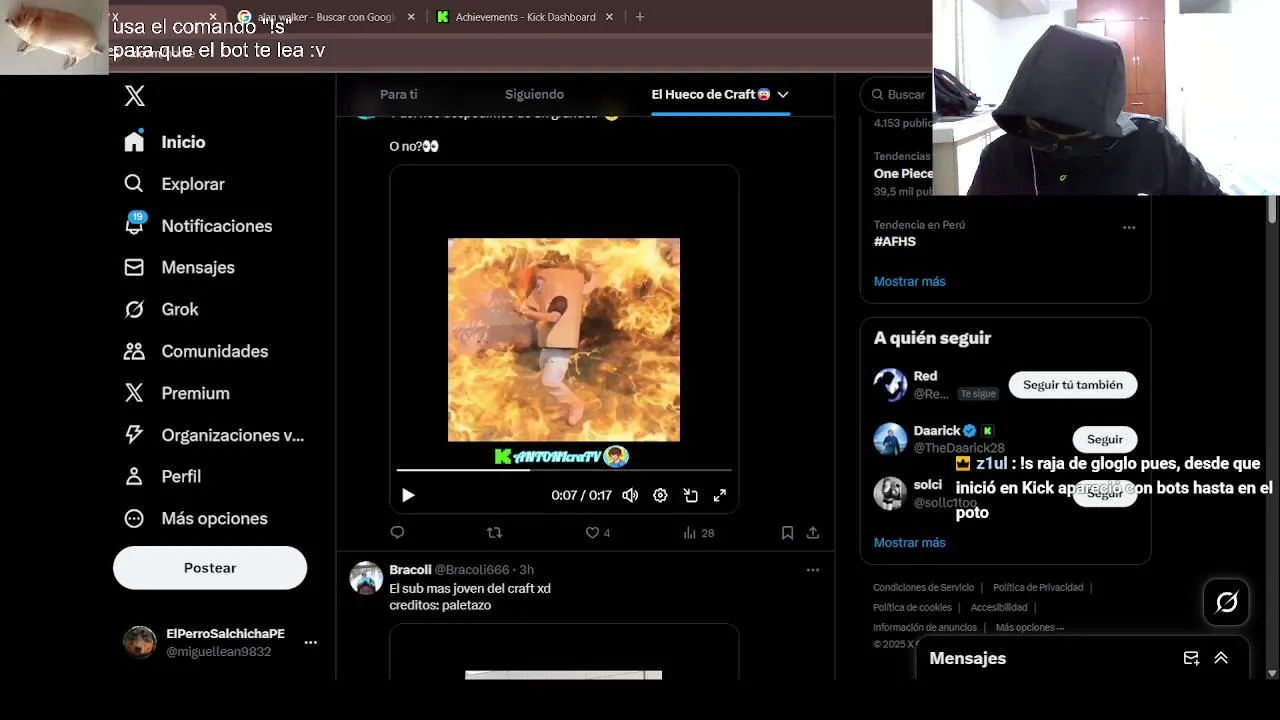Compose new message in Mensajes drawer
The height and width of the screenshot is (720, 1280).
click(1191, 658)
